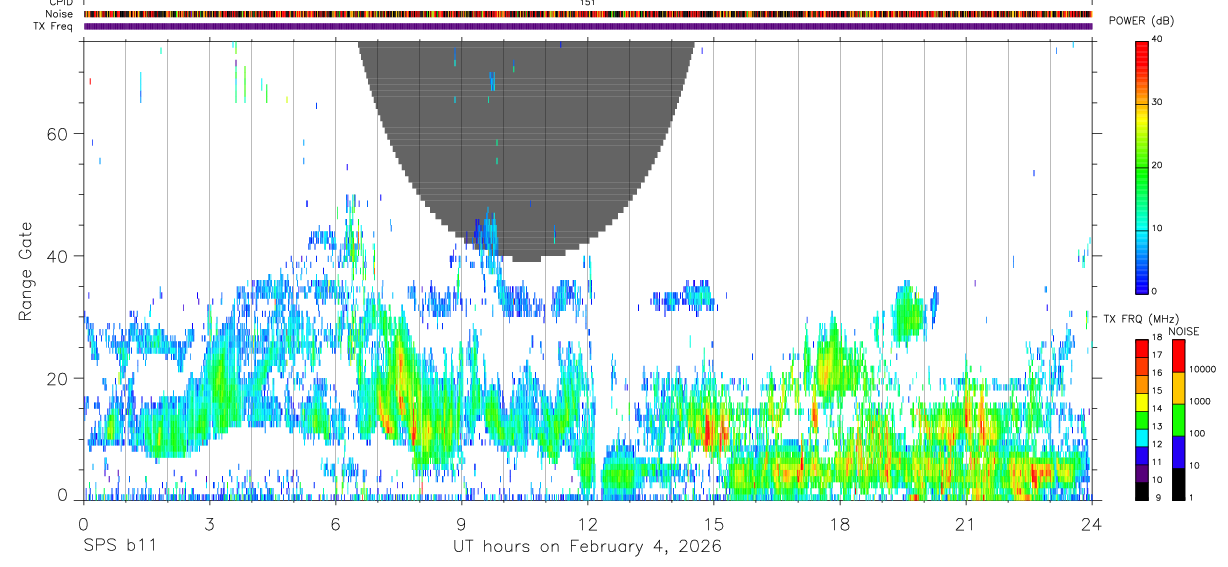Click the 12 tick on the UT hours axis
Screen dimensions: 1228x567
(x=587, y=524)
